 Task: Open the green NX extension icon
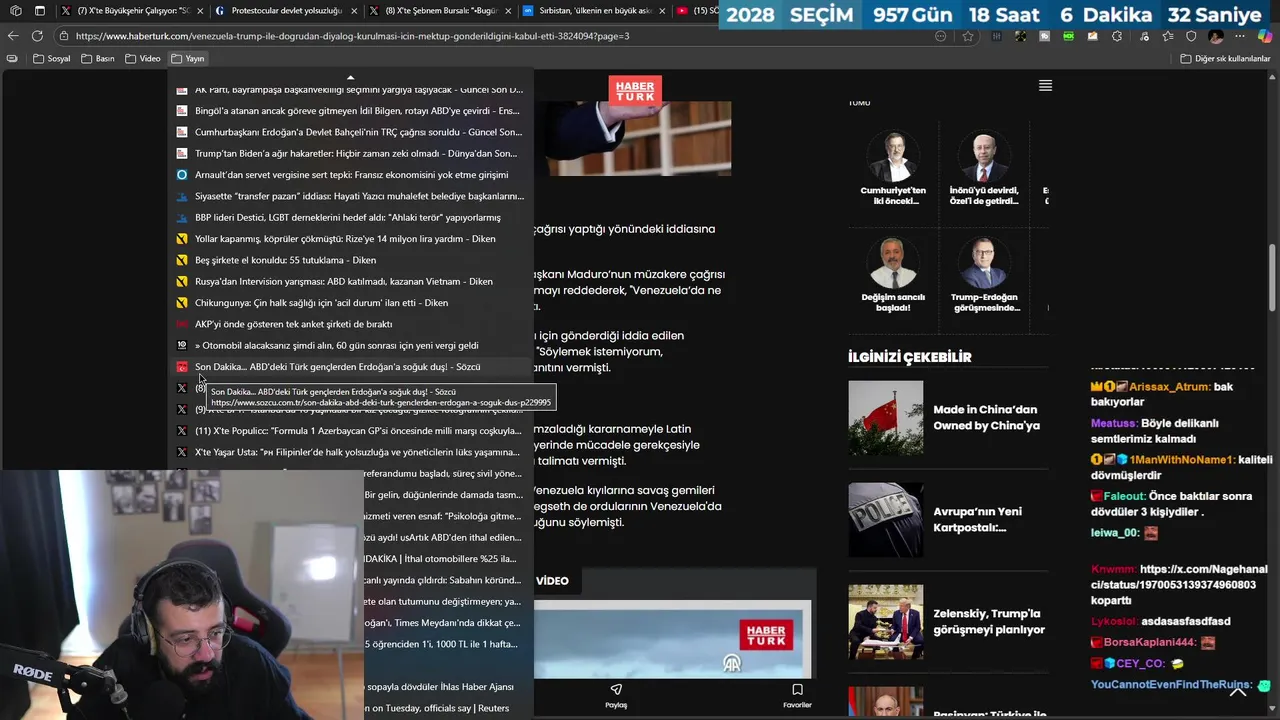tap(1068, 36)
